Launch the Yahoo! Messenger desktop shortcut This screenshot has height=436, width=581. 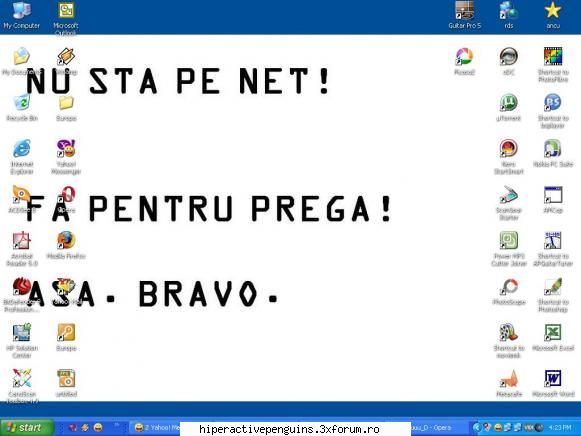click(x=66, y=156)
